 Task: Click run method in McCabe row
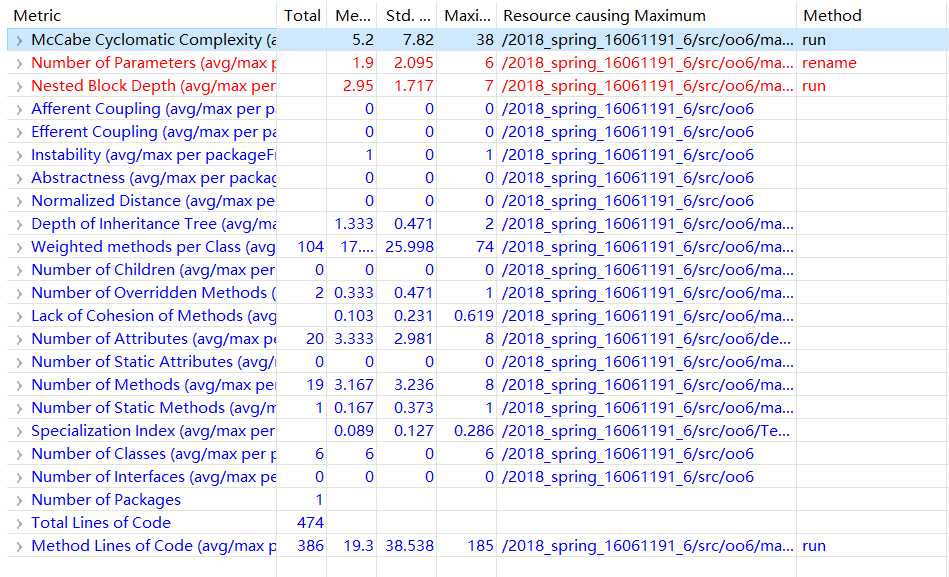(814, 40)
